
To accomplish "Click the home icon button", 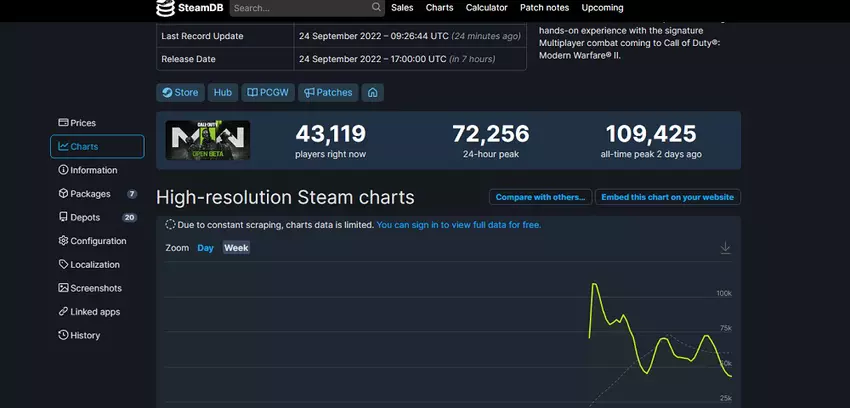I will 373,93.
